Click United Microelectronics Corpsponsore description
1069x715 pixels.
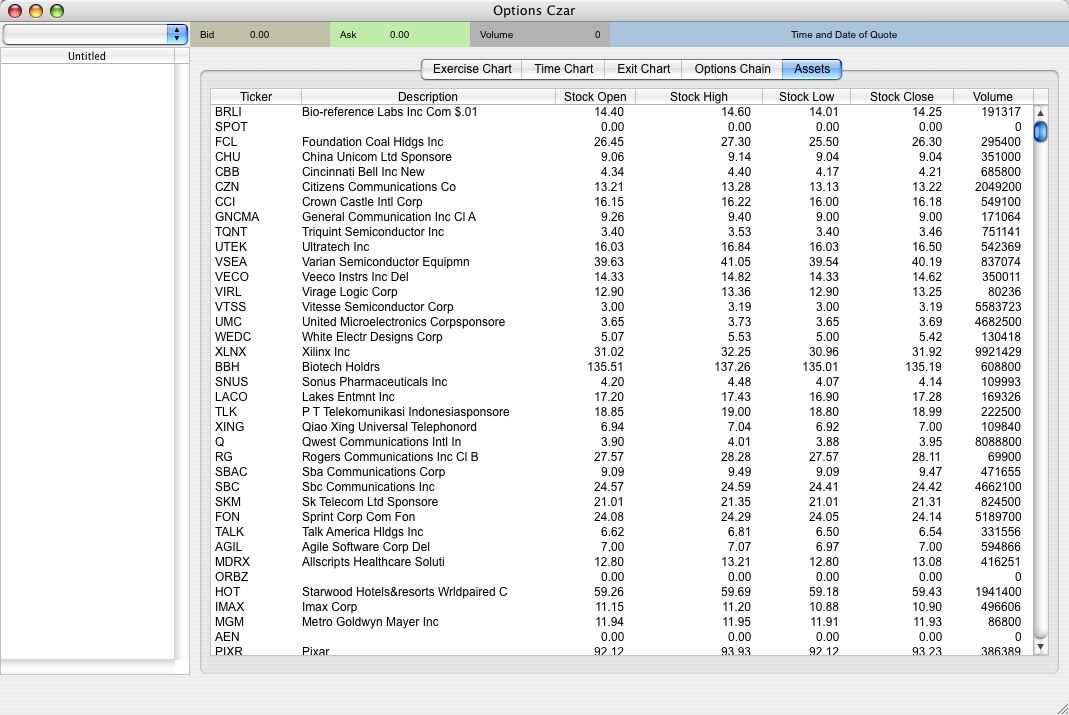point(403,322)
